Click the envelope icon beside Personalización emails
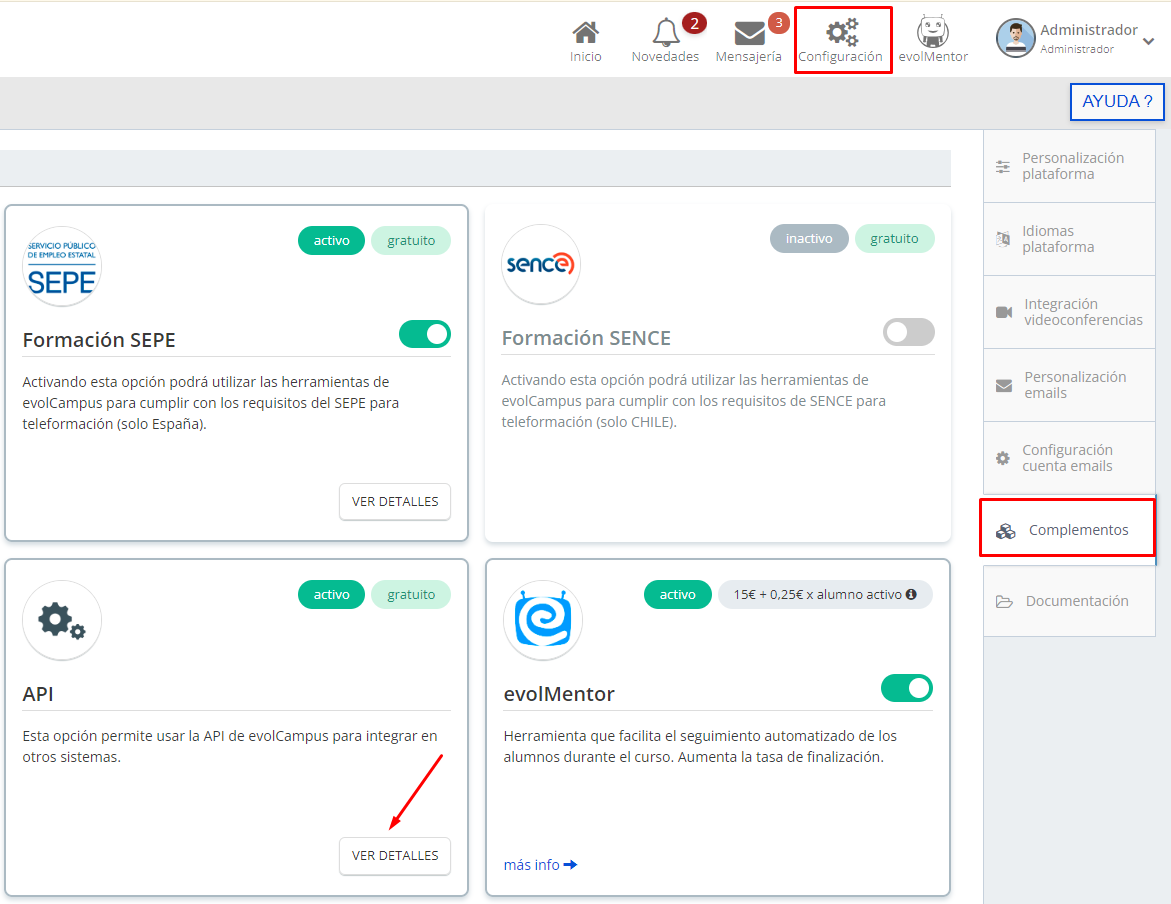 point(1004,386)
